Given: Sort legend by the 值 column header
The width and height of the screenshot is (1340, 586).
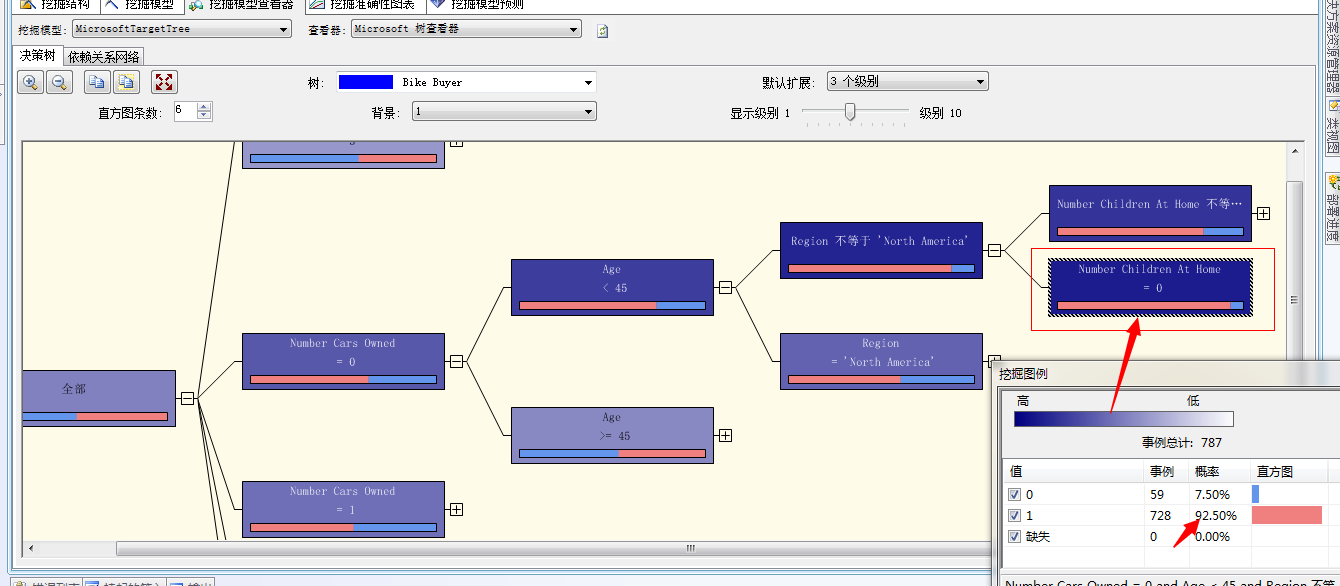Looking at the screenshot, I should [1074, 471].
